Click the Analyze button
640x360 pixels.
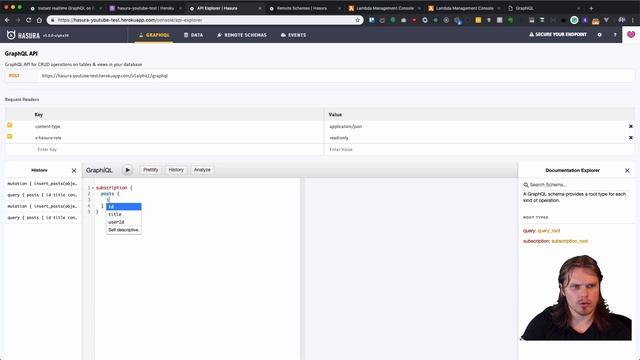click(x=202, y=170)
